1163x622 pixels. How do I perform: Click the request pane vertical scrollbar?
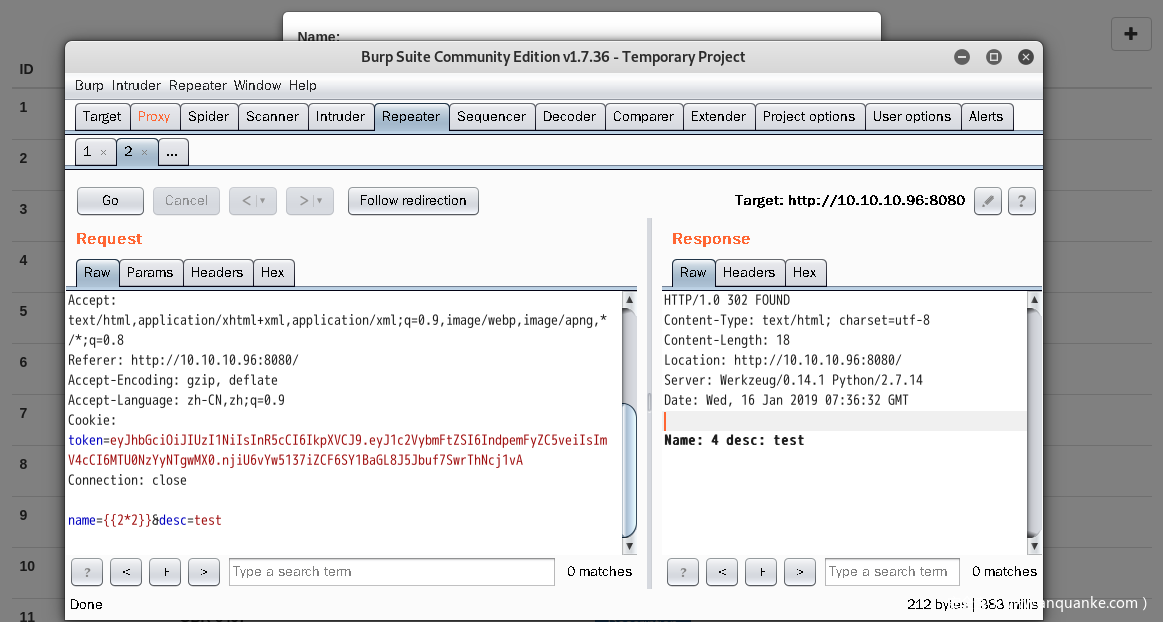(629, 470)
